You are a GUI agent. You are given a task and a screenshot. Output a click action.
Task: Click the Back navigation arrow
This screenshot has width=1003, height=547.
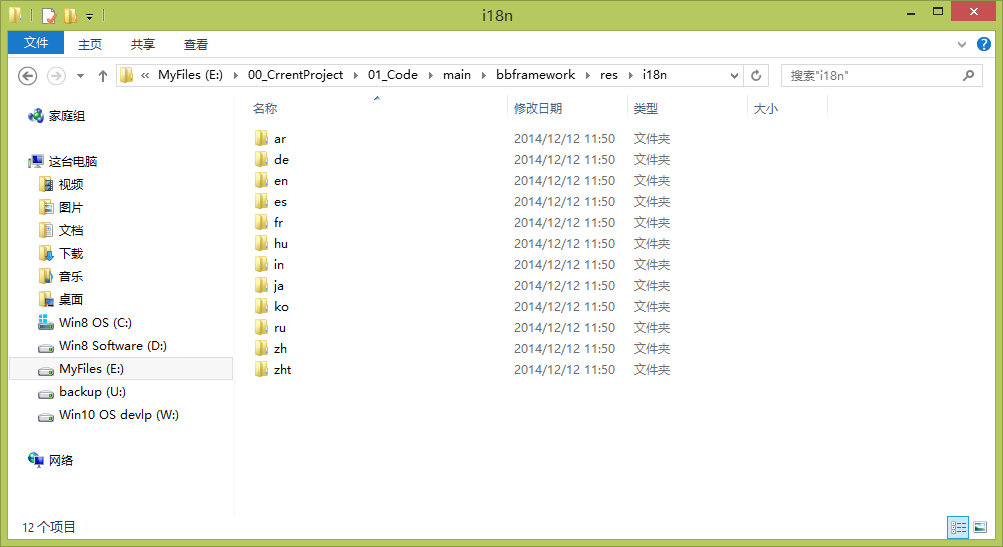pyautogui.click(x=28, y=75)
